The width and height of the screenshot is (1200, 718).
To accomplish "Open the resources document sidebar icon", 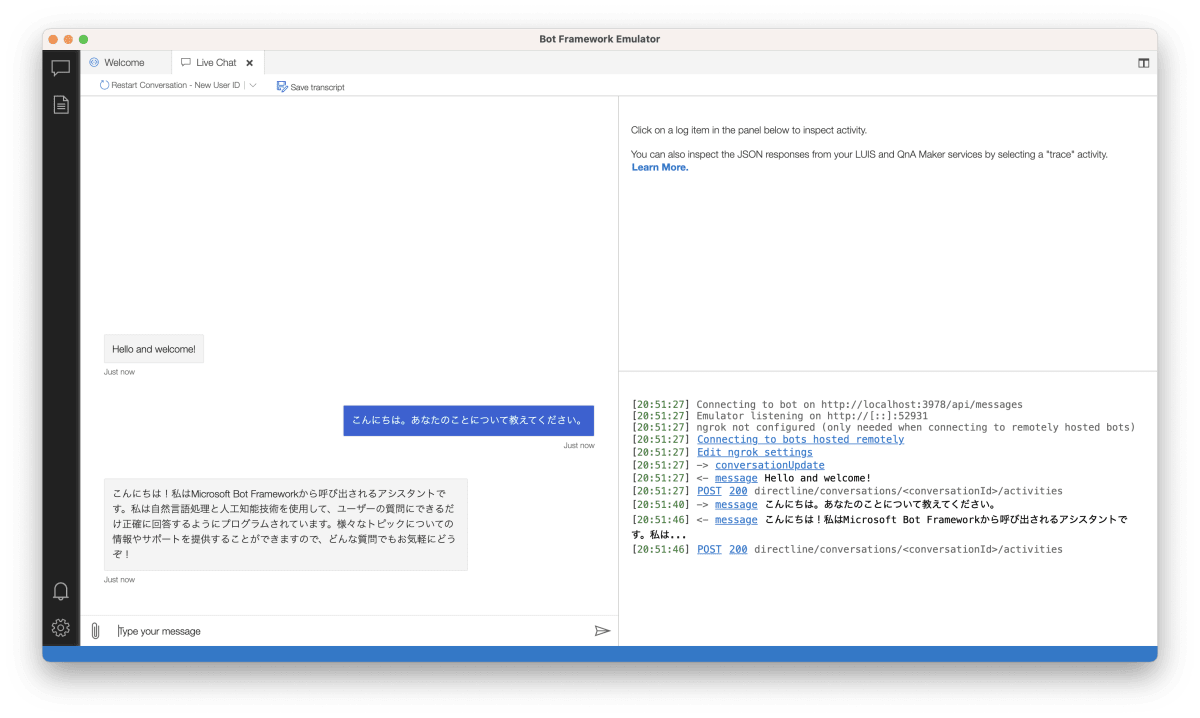I will point(61,104).
